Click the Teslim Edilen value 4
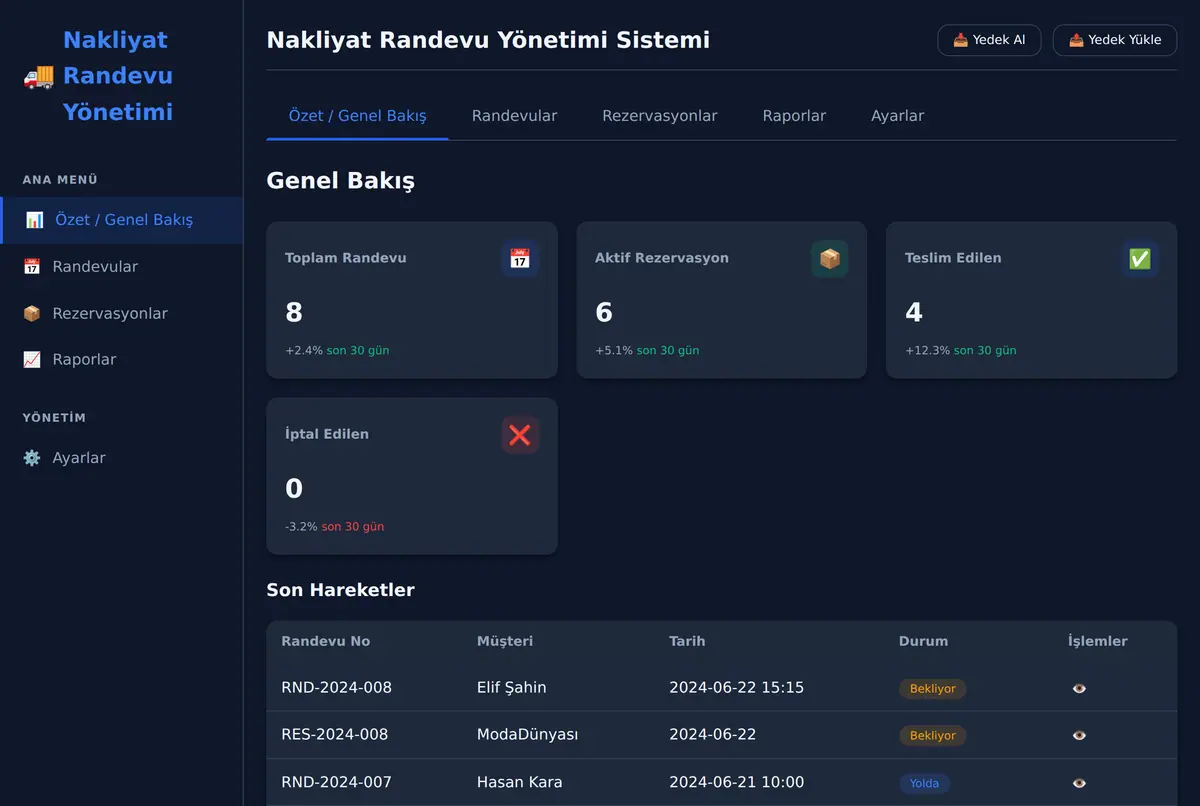This screenshot has height=806, width=1200. (x=914, y=313)
